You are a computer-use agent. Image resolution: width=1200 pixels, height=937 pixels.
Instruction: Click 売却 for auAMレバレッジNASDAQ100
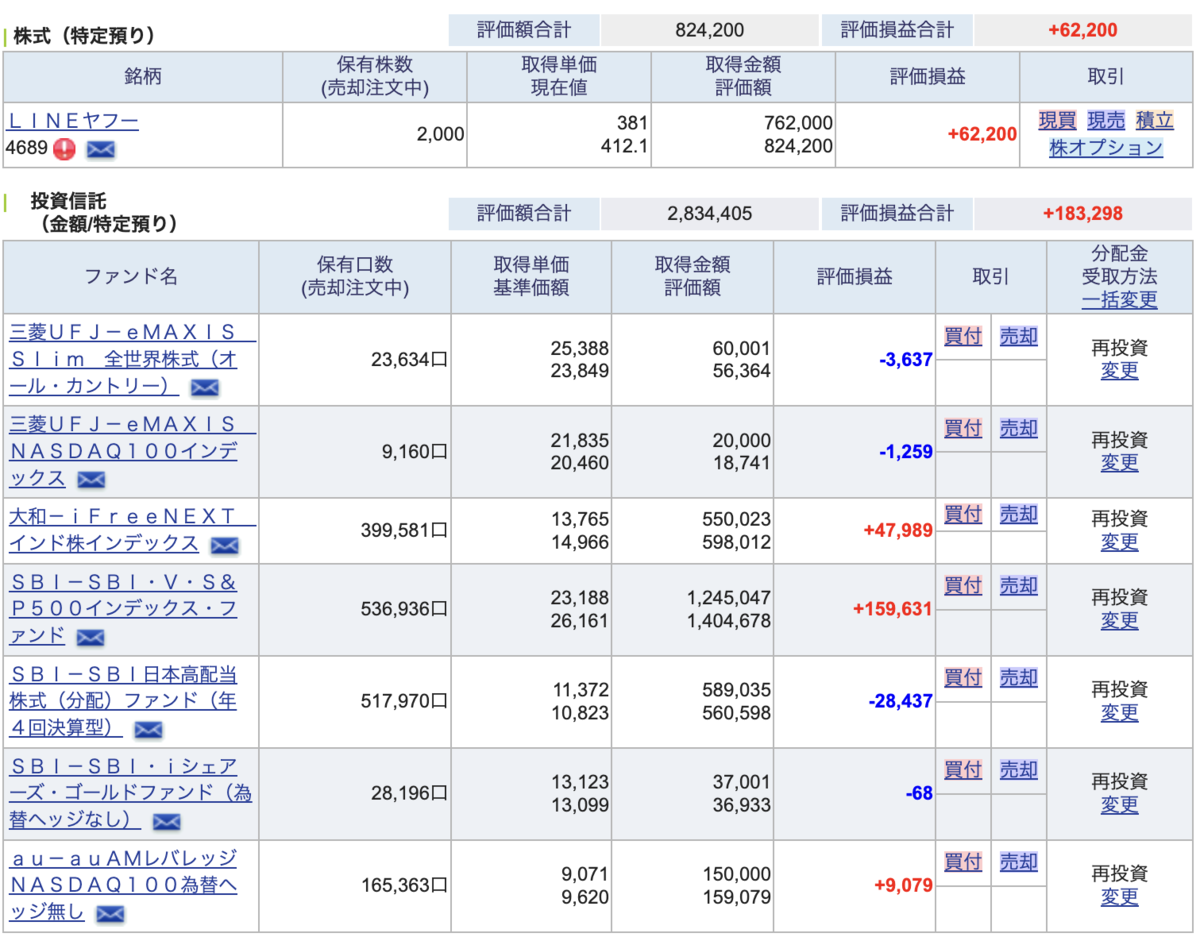1019,862
